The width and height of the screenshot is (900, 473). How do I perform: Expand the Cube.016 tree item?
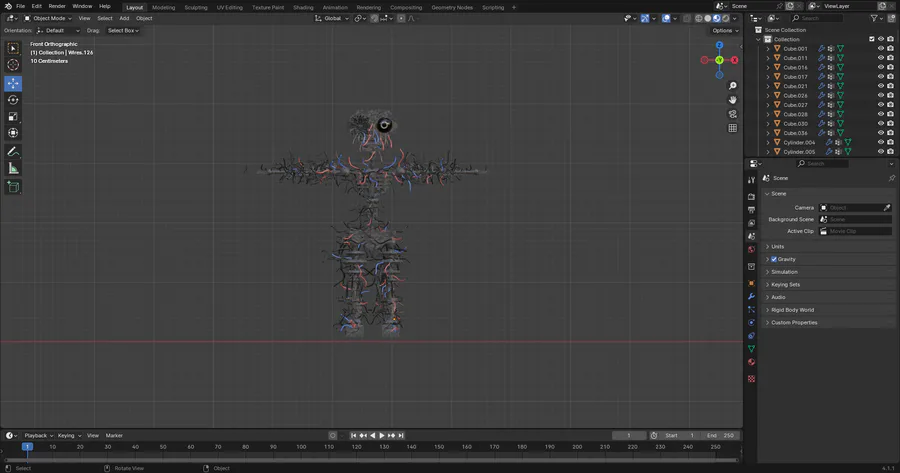(x=768, y=67)
